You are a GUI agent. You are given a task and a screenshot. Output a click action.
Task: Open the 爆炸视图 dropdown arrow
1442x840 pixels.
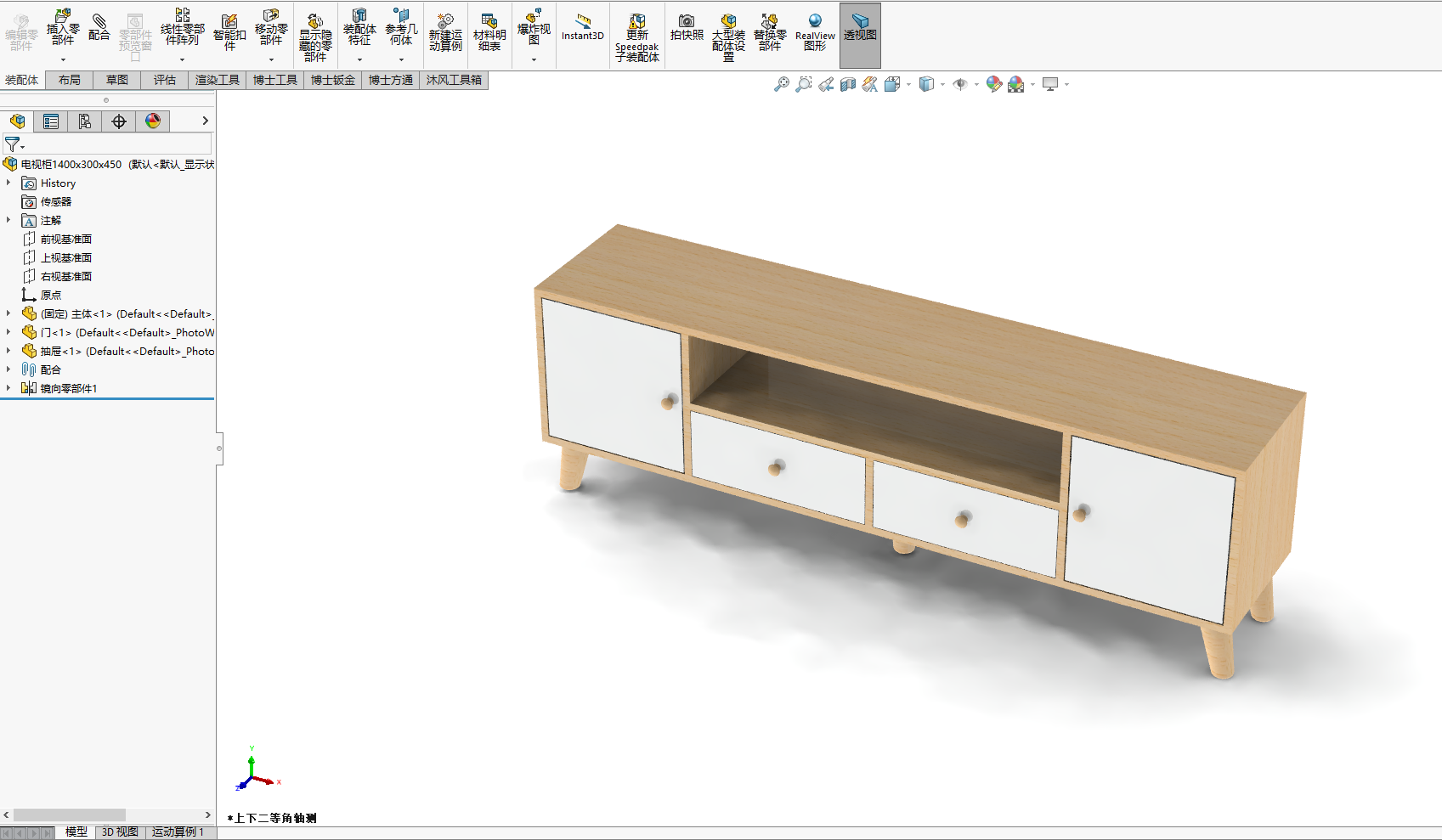(534, 60)
